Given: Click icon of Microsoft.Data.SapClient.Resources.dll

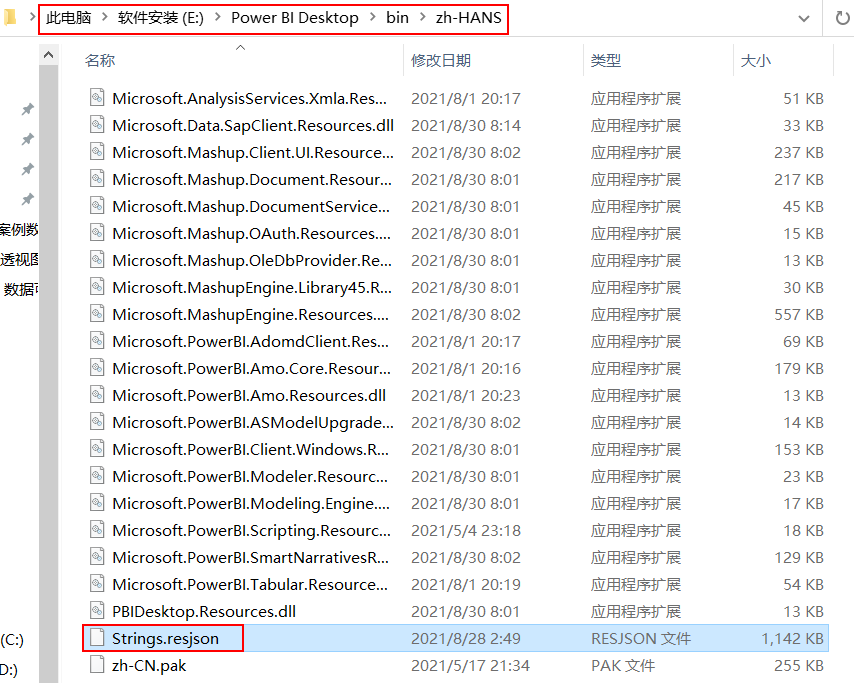Looking at the screenshot, I should pyautogui.click(x=97, y=125).
